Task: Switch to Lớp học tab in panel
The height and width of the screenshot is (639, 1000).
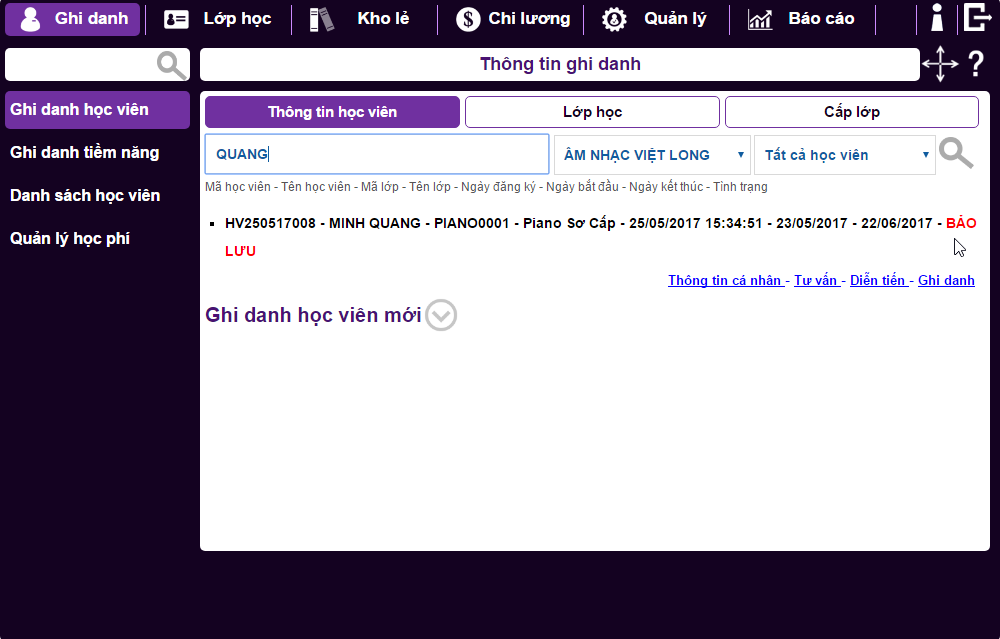Action: click(592, 112)
